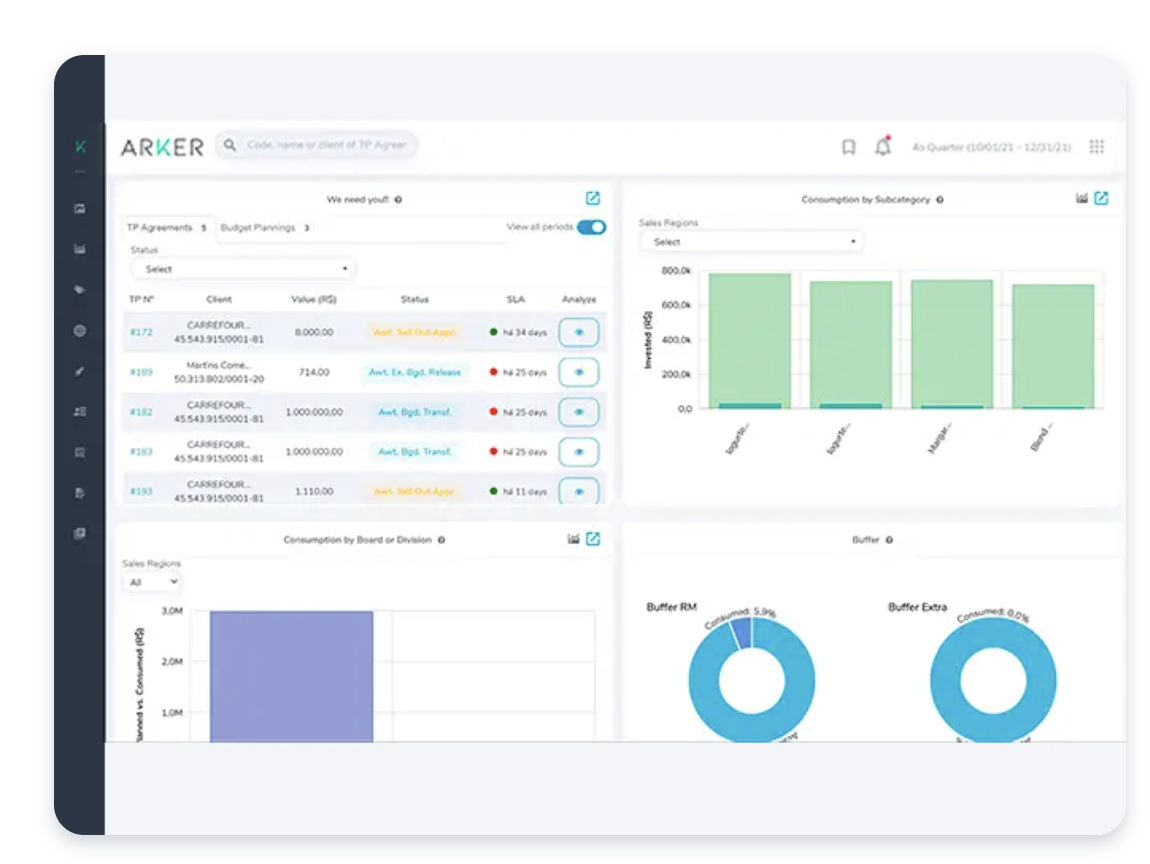Open TP agreement #189 link
The width and height of the screenshot is (1150, 864).
click(143, 371)
